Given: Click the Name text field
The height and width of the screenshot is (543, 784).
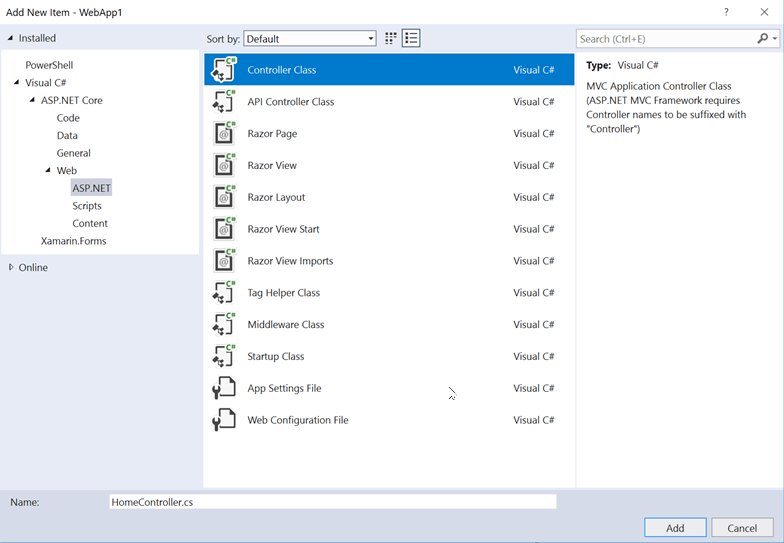Looking at the screenshot, I should (x=332, y=502).
